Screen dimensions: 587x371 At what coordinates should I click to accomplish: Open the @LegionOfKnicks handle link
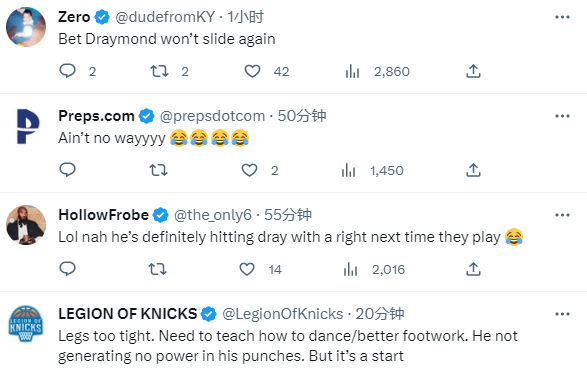(x=283, y=314)
